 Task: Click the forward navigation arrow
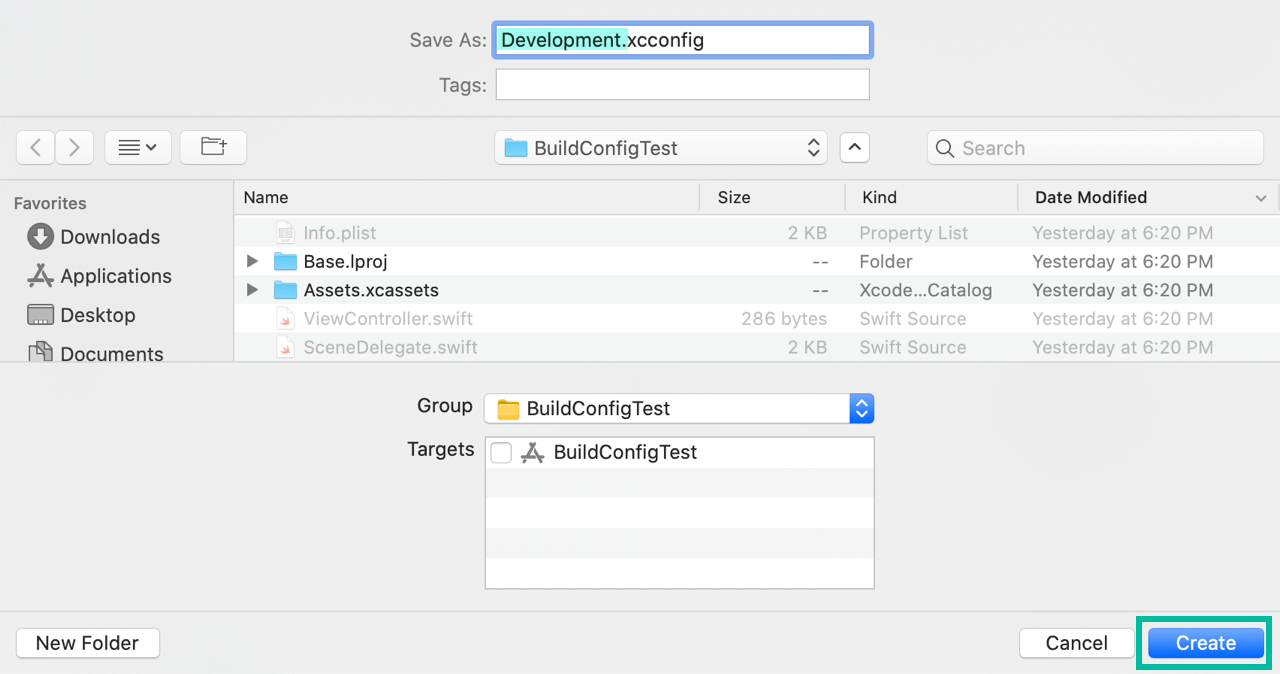point(74,148)
